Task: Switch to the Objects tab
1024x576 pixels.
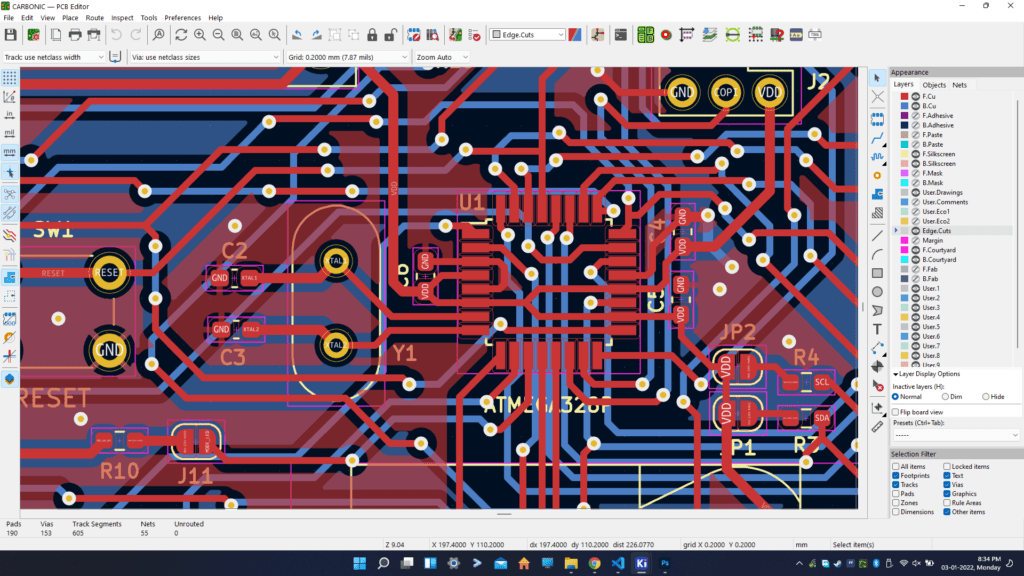Action: pos(934,85)
